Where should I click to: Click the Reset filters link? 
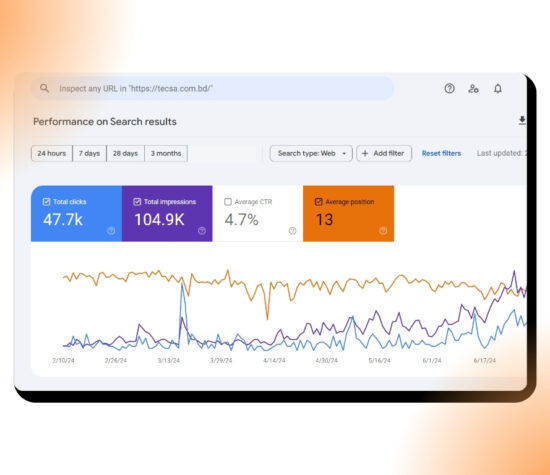[441, 153]
